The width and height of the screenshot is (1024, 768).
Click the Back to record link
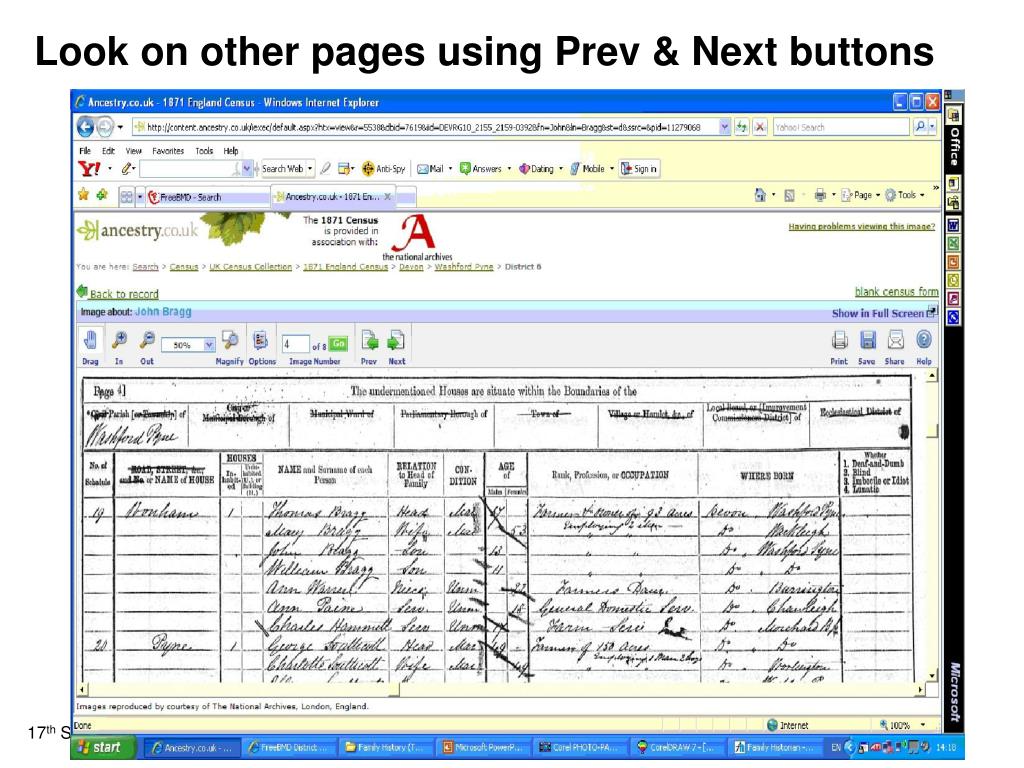pos(124,294)
